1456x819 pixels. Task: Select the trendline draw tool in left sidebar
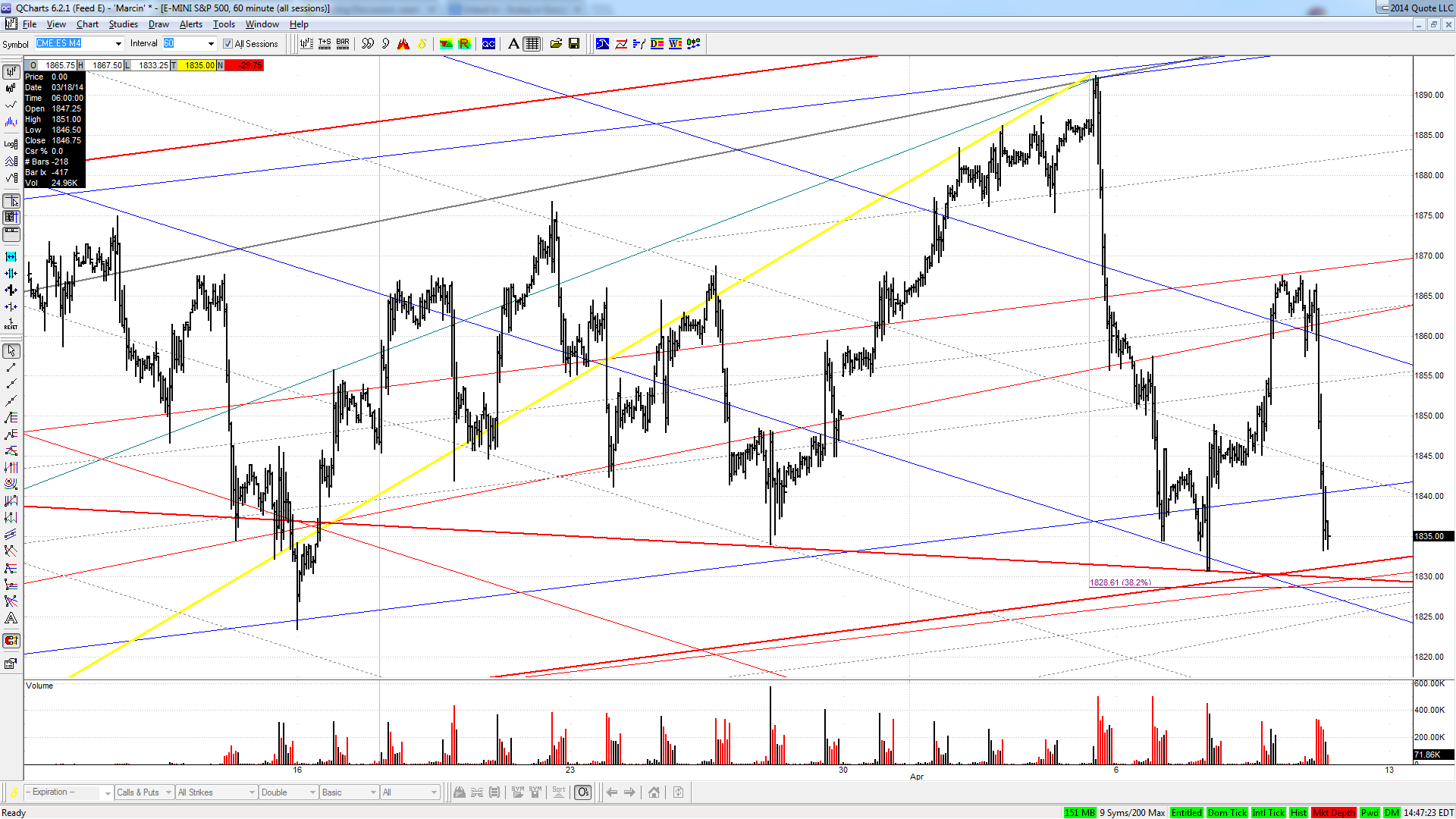(11, 368)
